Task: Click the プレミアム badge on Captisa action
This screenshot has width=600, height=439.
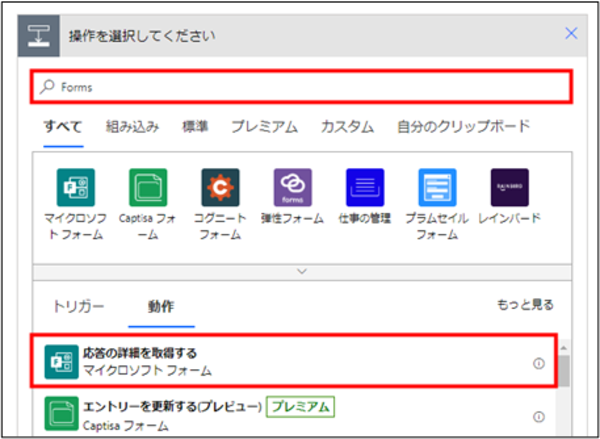Action: point(300,406)
